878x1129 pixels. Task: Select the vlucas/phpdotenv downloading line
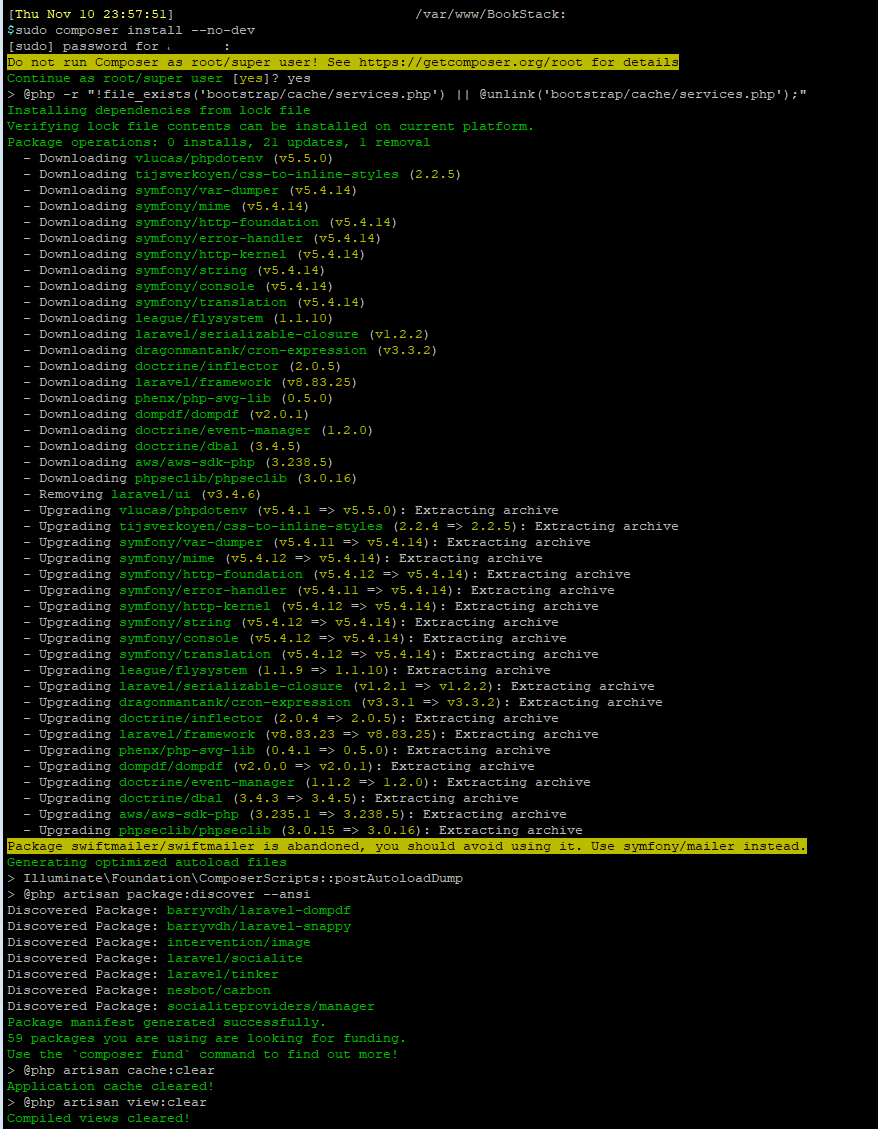tap(185, 158)
